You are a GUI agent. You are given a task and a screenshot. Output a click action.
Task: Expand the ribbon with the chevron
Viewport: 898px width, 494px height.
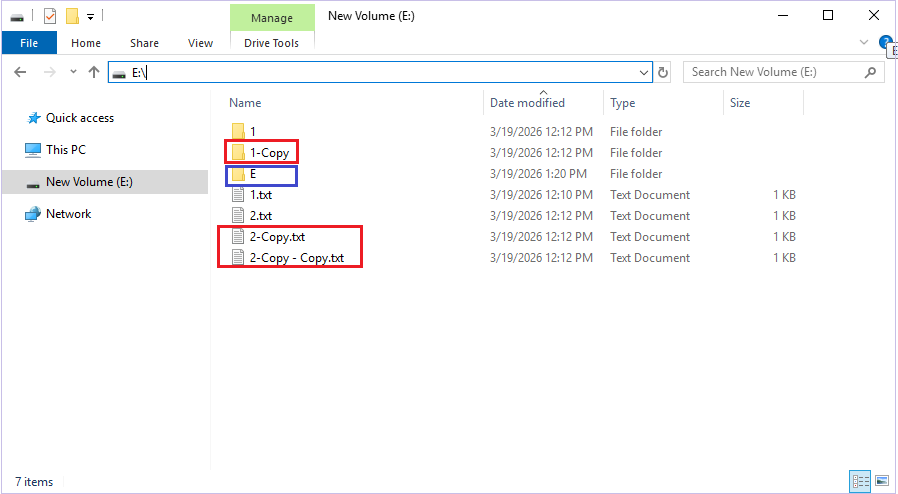864,42
